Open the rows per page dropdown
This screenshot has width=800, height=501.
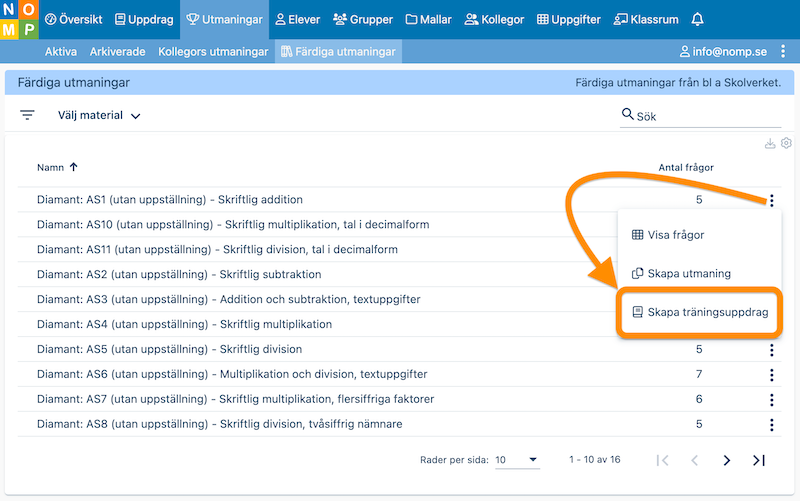[x=517, y=460]
